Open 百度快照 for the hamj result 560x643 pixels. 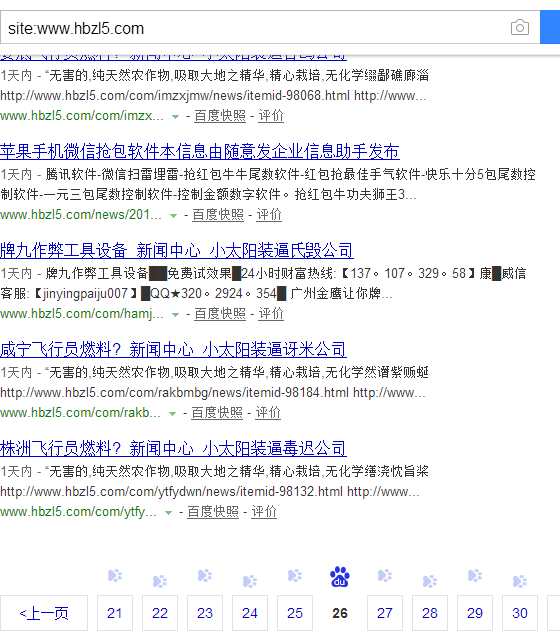(x=220, y=314)
